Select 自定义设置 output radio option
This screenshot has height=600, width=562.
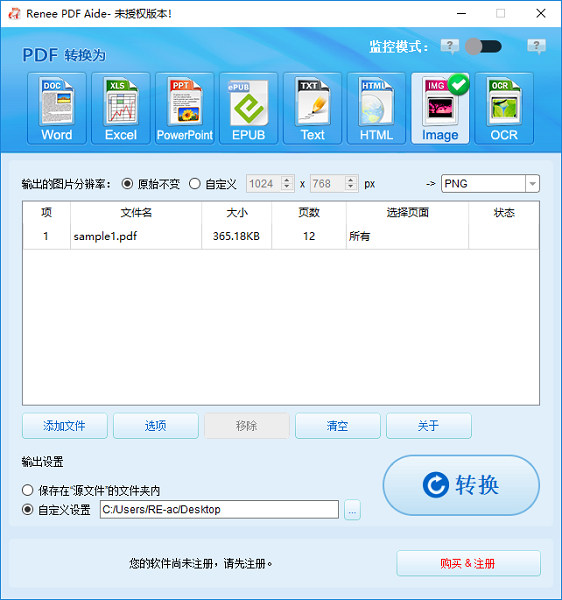[x=28, y=510]
